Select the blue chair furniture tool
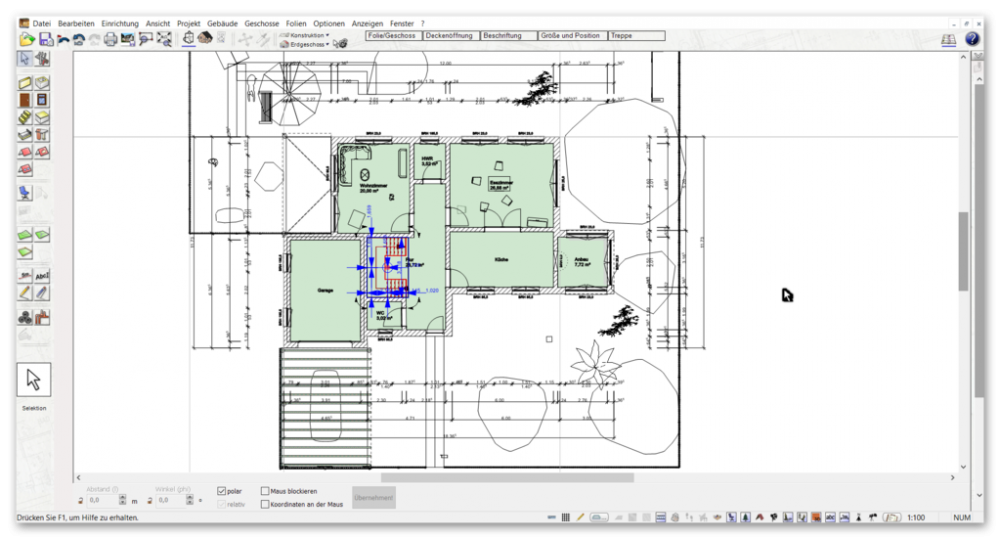This screenshot has width=1000, height=539. point(25,192)
